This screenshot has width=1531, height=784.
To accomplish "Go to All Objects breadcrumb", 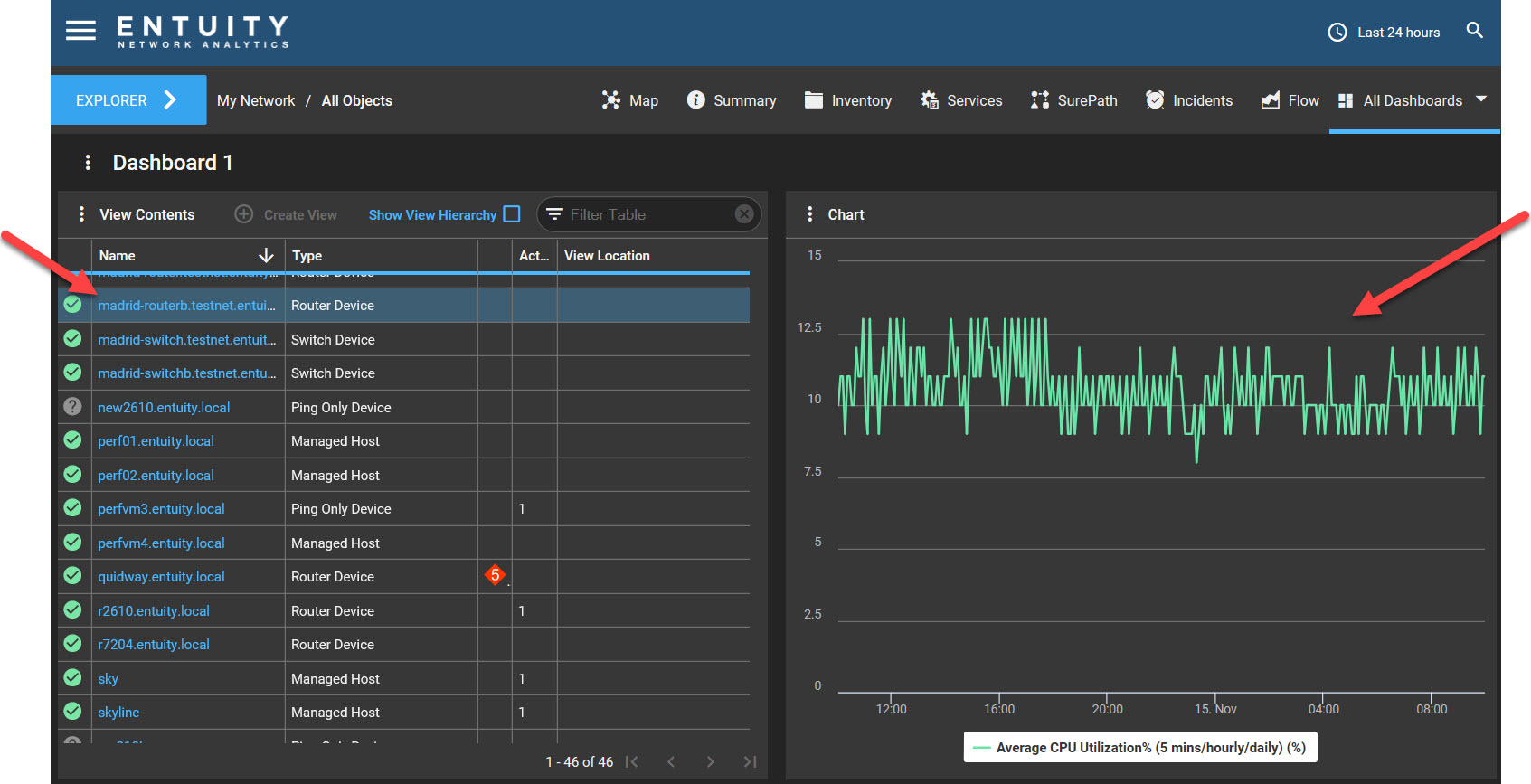I will point(357,100).
